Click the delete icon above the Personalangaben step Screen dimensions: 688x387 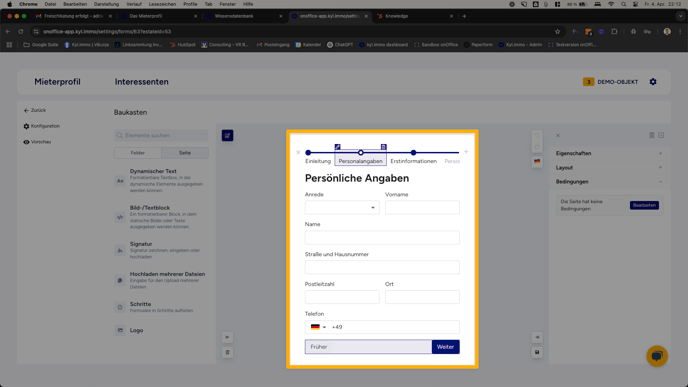[383, 147]
